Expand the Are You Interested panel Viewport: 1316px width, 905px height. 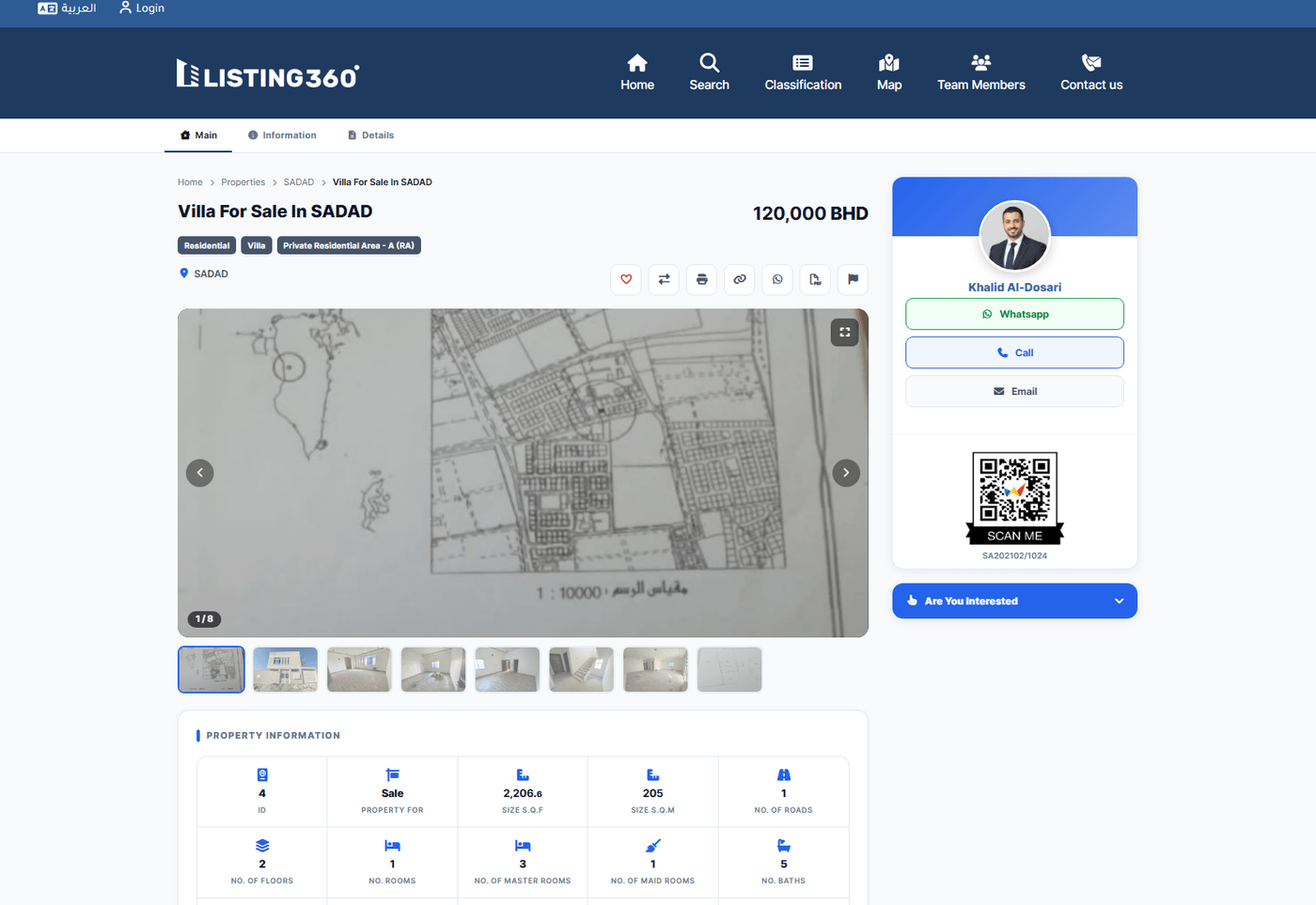1014,601
